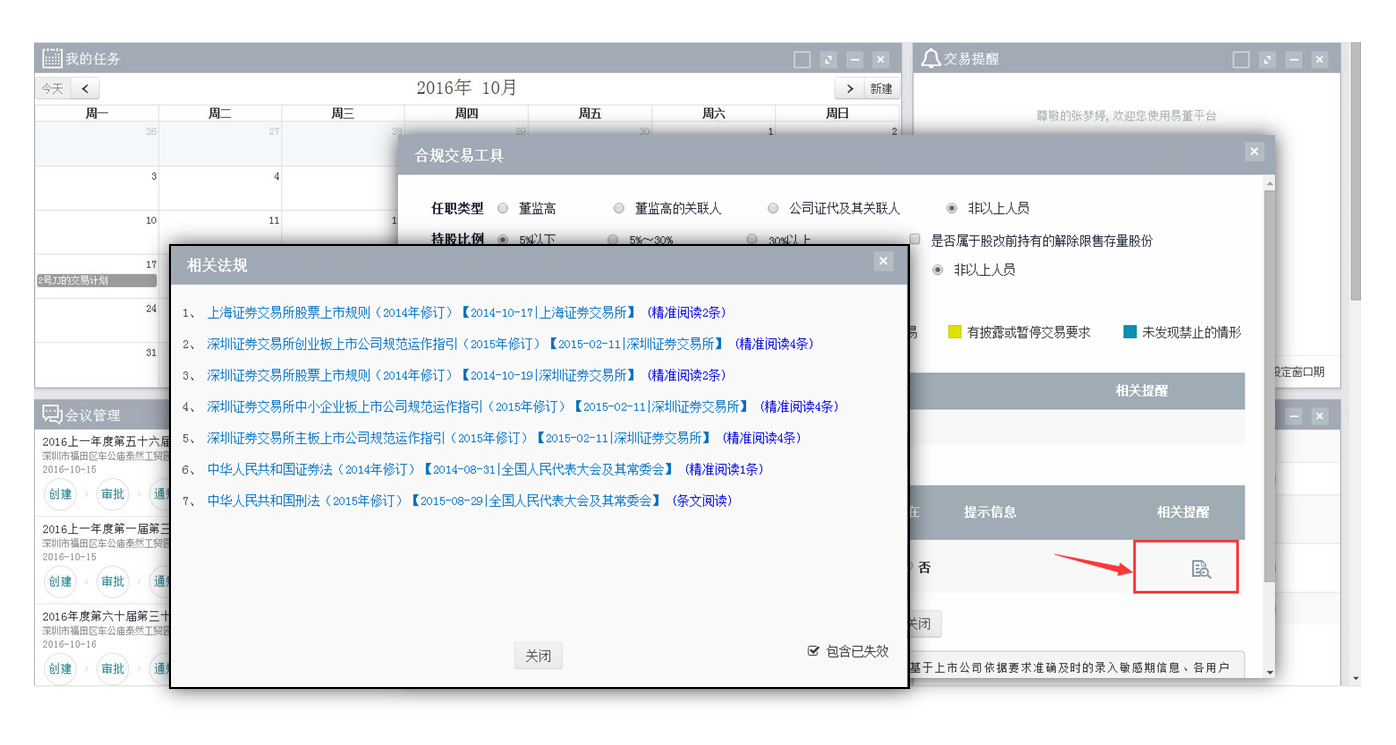Close the 相关法规 dialog with the X

(x=883, y=261)
